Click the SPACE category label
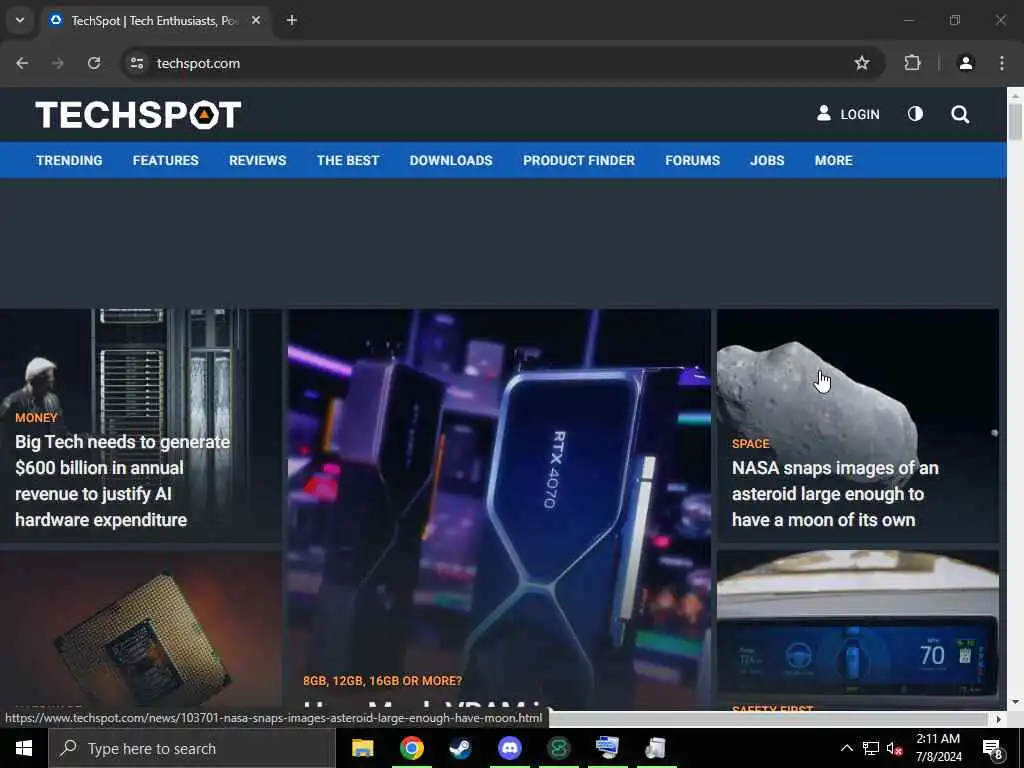Image resolution: width=1024 pixels, height=768 pixels. [x=750, y=444]
